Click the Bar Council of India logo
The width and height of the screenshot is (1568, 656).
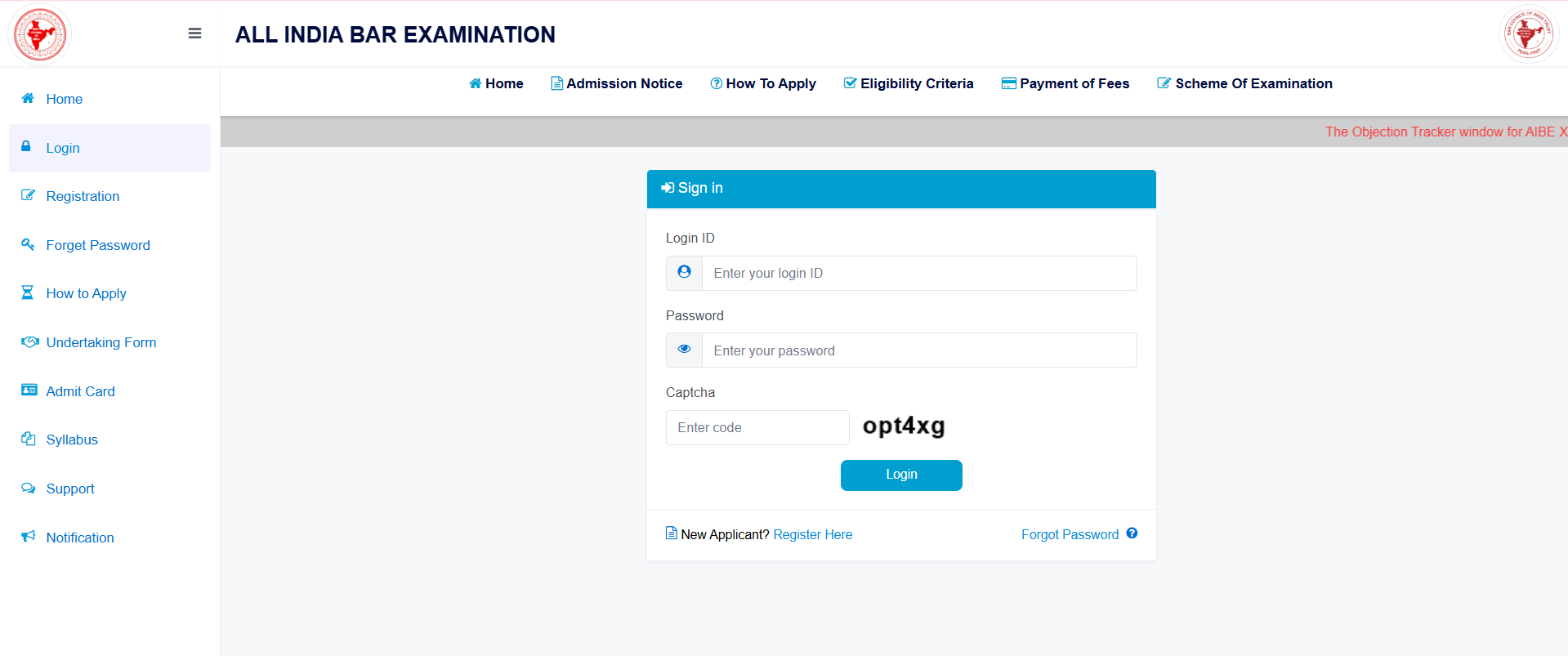point(38,33)
